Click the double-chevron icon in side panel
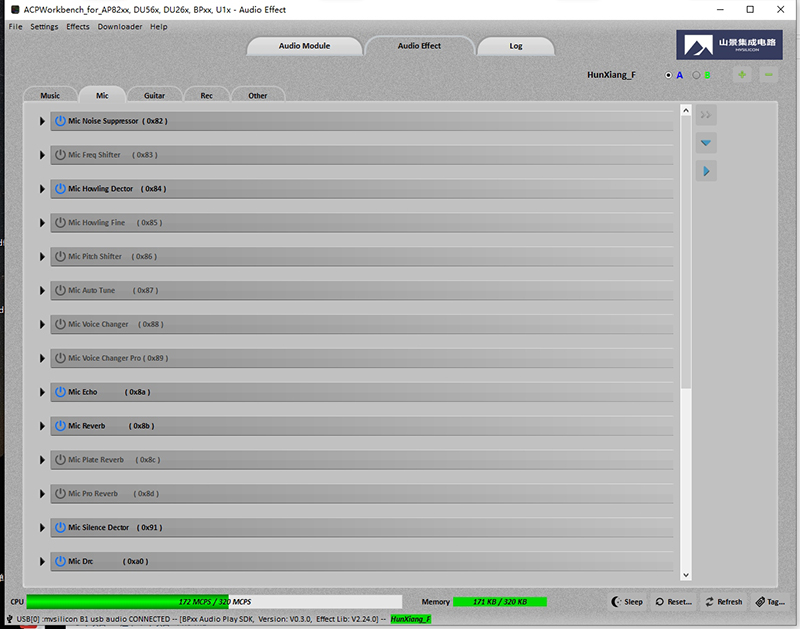The image size is (800, 629). [707, 115]
